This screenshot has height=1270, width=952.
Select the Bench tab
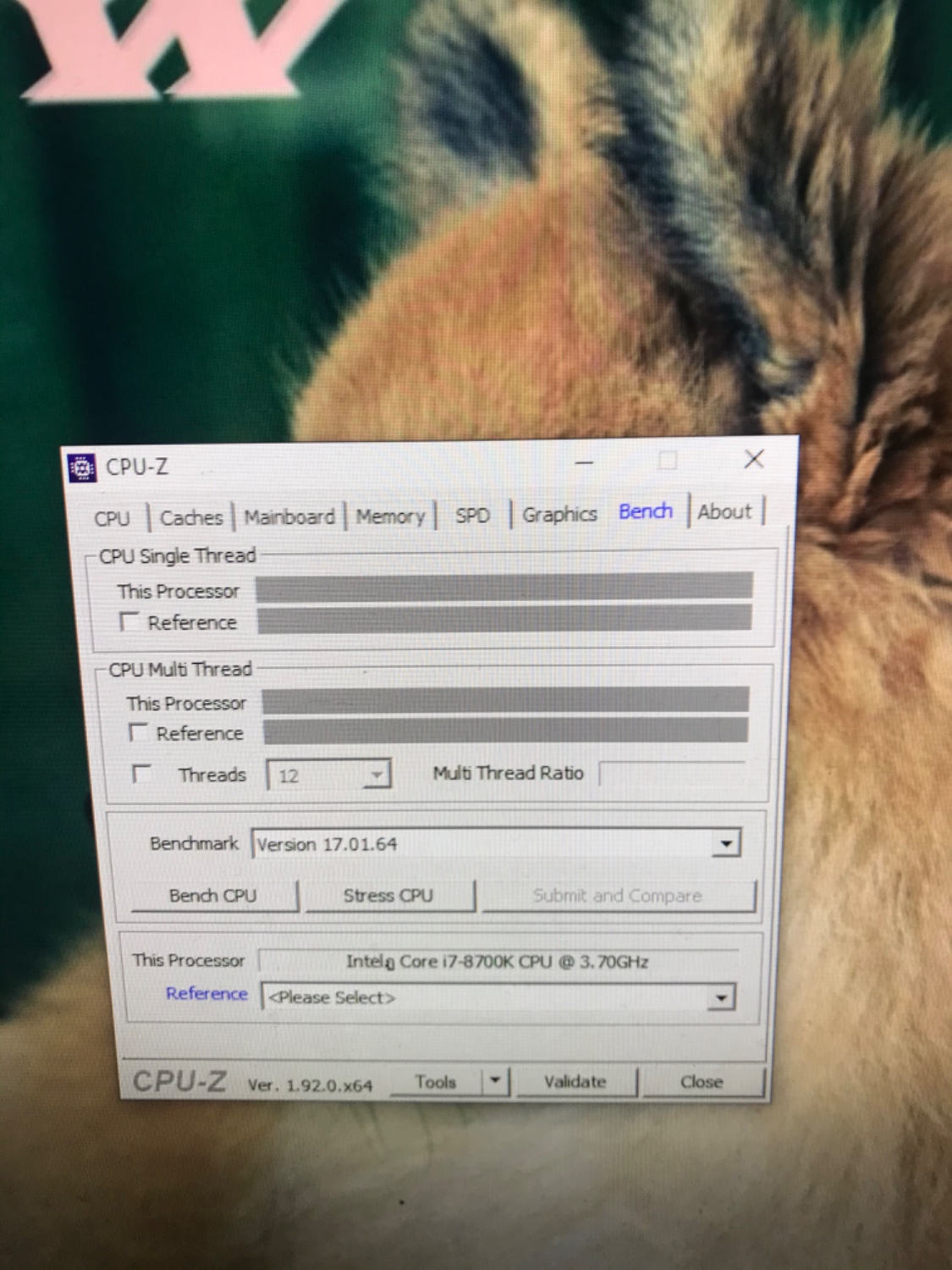[x=646, y=511]
